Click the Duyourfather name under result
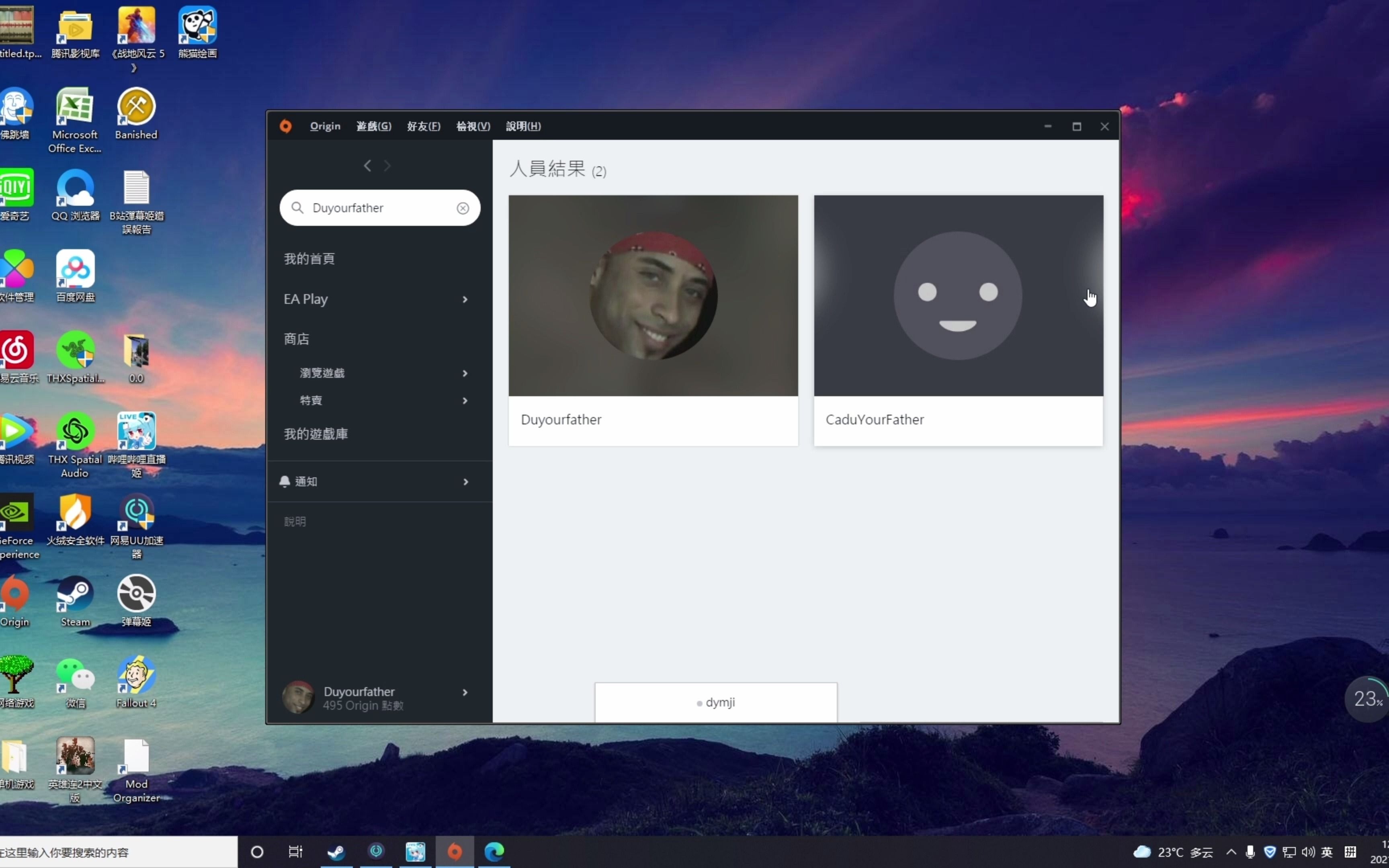1389x868 pixels. click(x=561, y=420)
